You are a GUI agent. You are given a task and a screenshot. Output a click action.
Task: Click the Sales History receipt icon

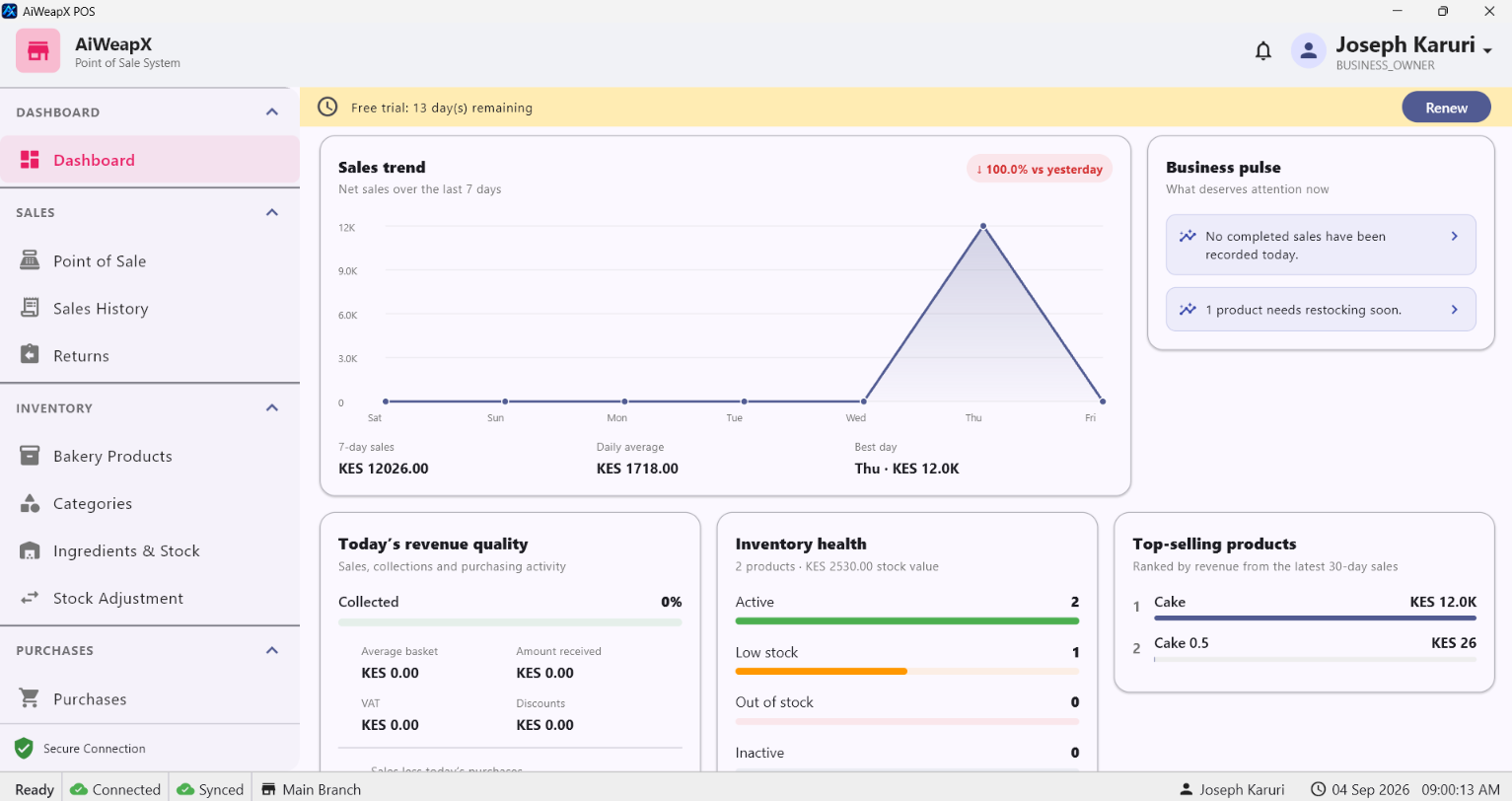(x=30, y=308)
